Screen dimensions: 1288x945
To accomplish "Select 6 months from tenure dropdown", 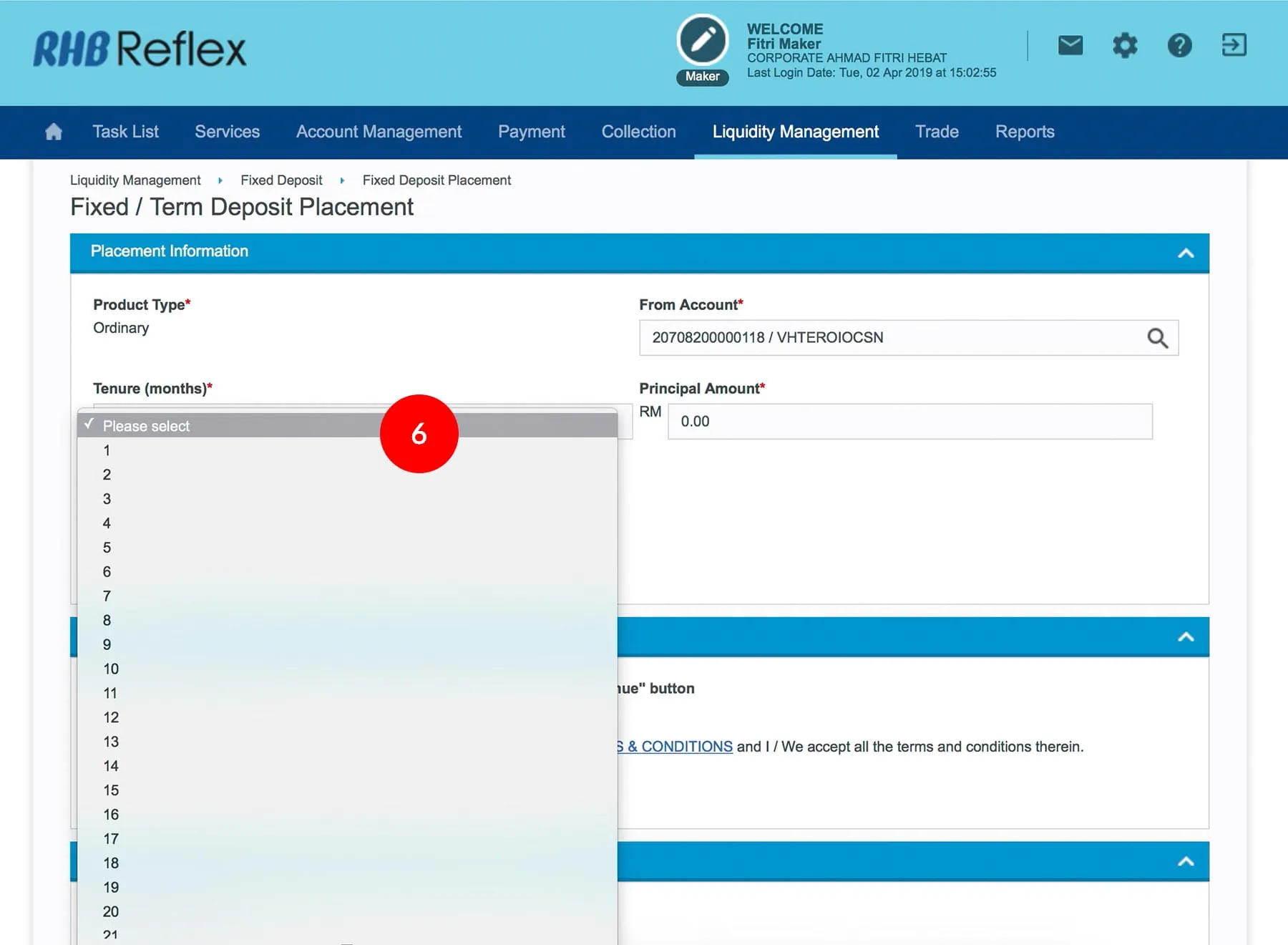I will pyautogui.click(x=107, y=572).
